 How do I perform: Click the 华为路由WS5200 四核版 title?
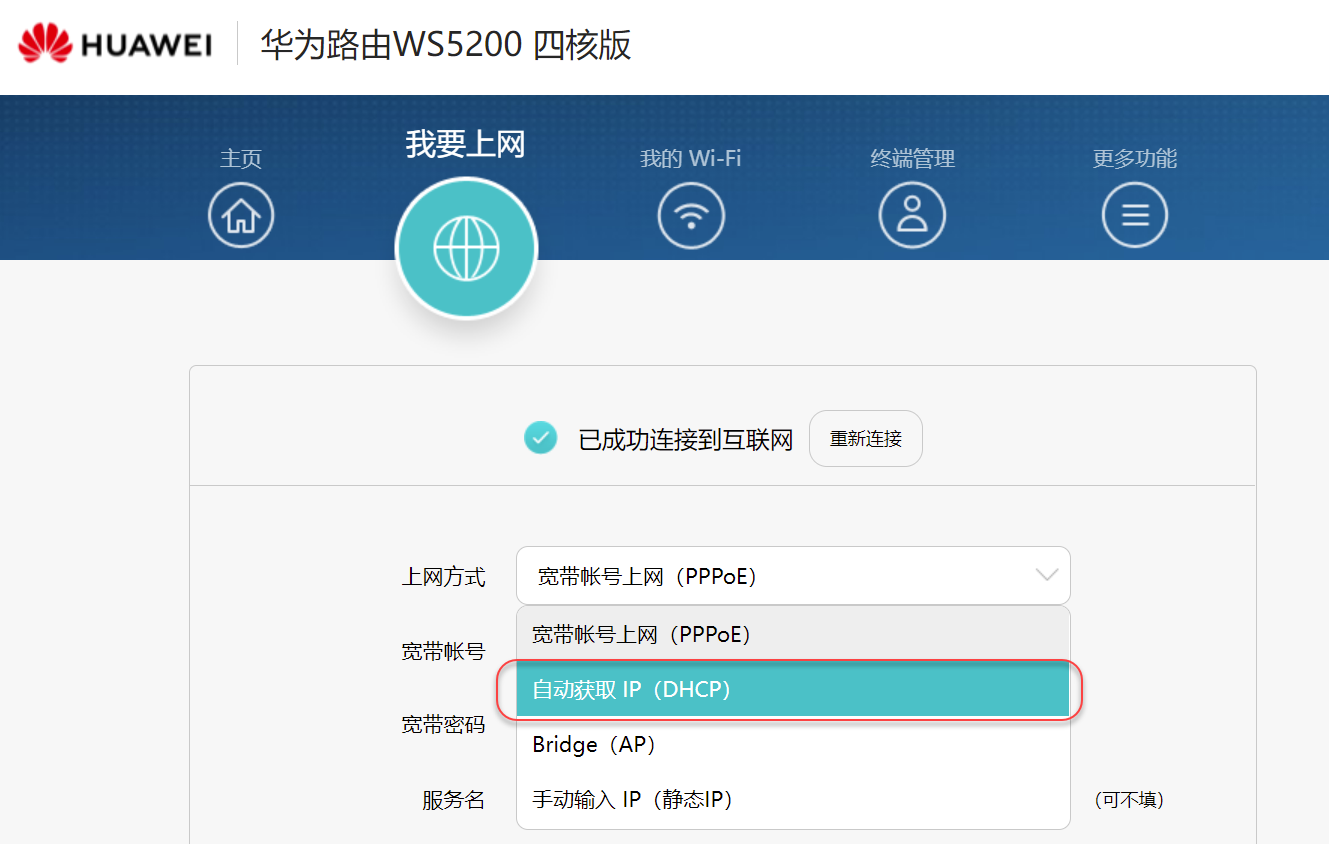pyautogui.click(x=446, y=45)
